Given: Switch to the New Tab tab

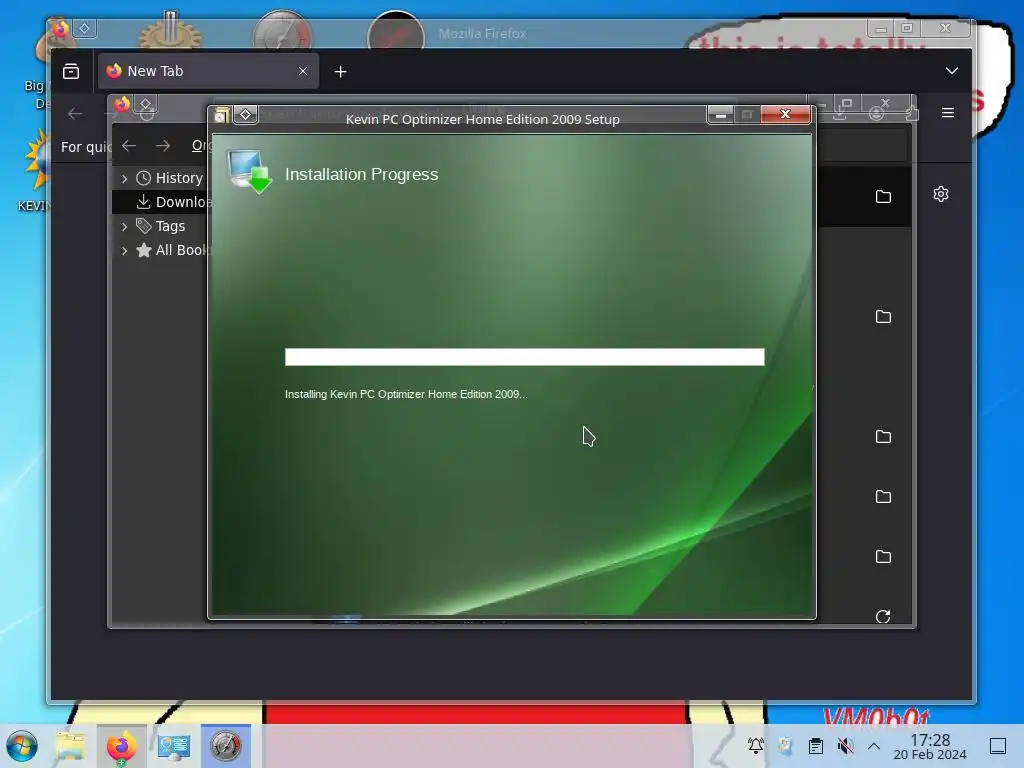Looking at the screenshot, I should click(x=208, y=71).
